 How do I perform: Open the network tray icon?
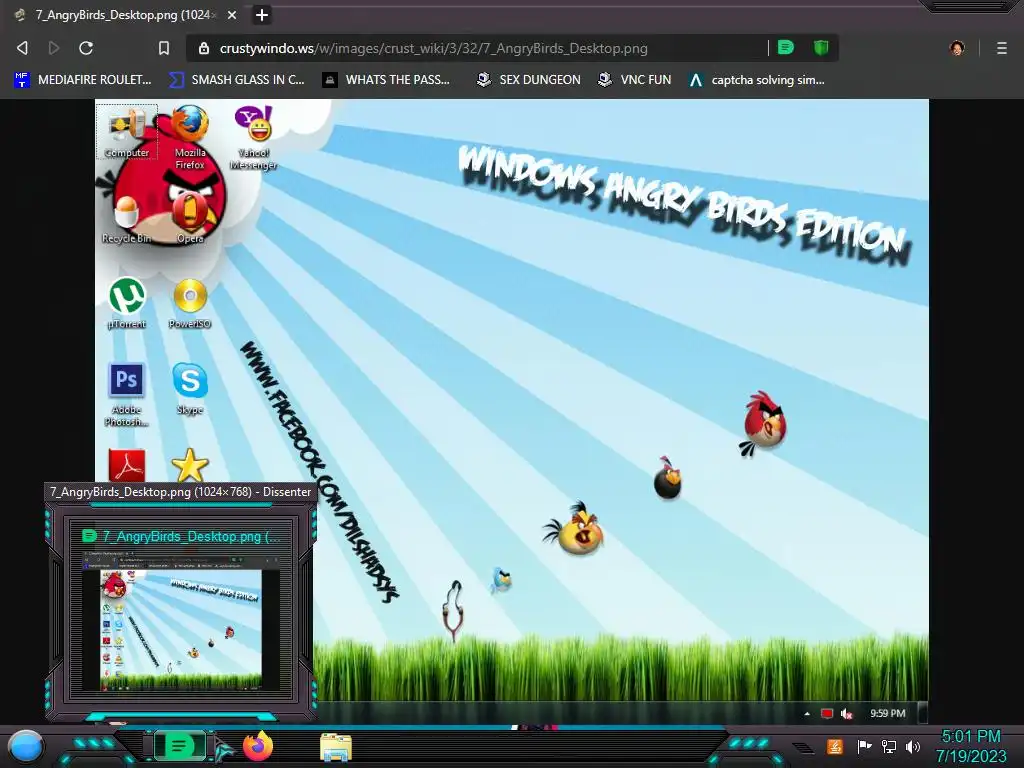tap(889, 746)
